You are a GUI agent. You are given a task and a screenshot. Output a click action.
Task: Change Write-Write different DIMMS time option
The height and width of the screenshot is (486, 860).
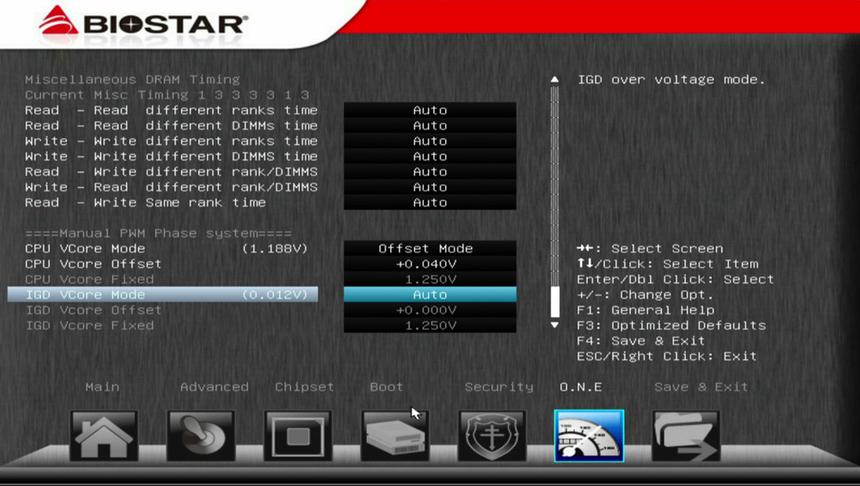(430, 157)
